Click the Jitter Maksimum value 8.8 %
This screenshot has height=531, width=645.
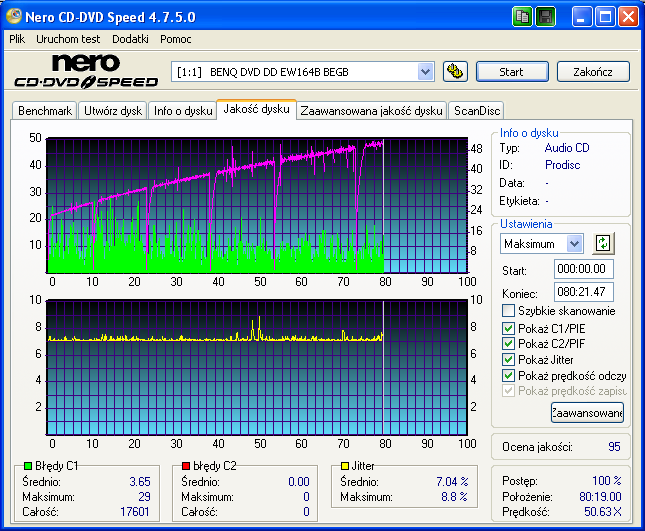point(454,496)
